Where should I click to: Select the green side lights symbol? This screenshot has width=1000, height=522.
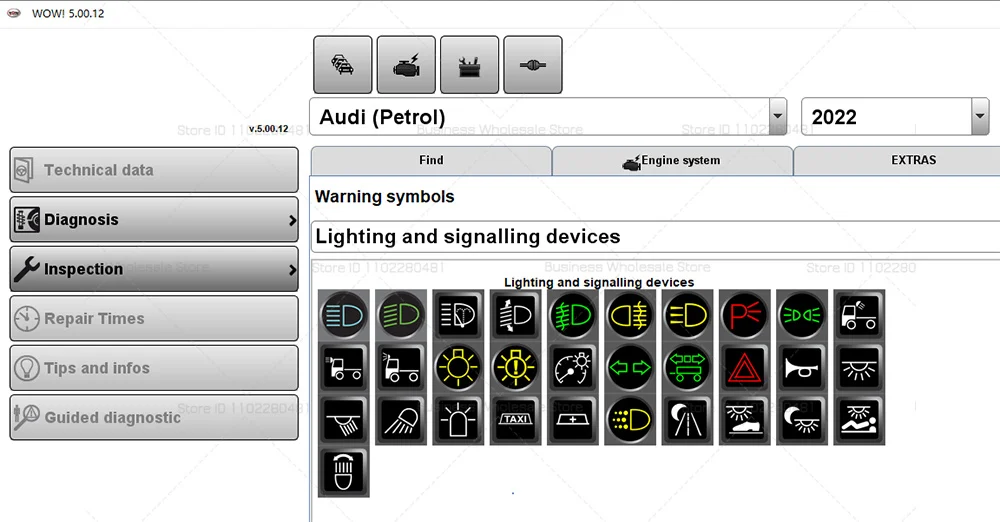[x=802, y=315]
